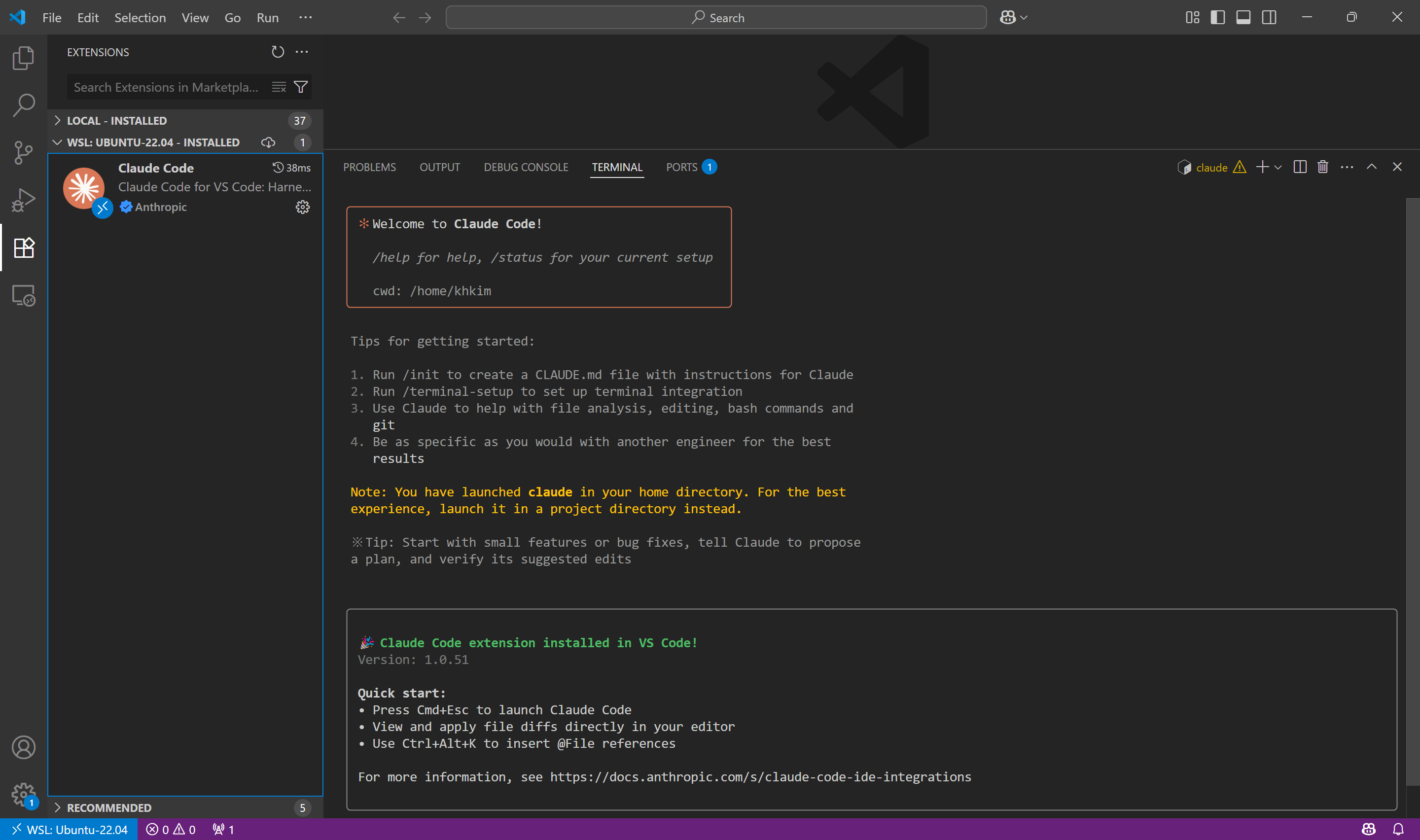1420x840 pixels.
Task: Kill the active claude terminal
Action: click(x=1323, y=167)
